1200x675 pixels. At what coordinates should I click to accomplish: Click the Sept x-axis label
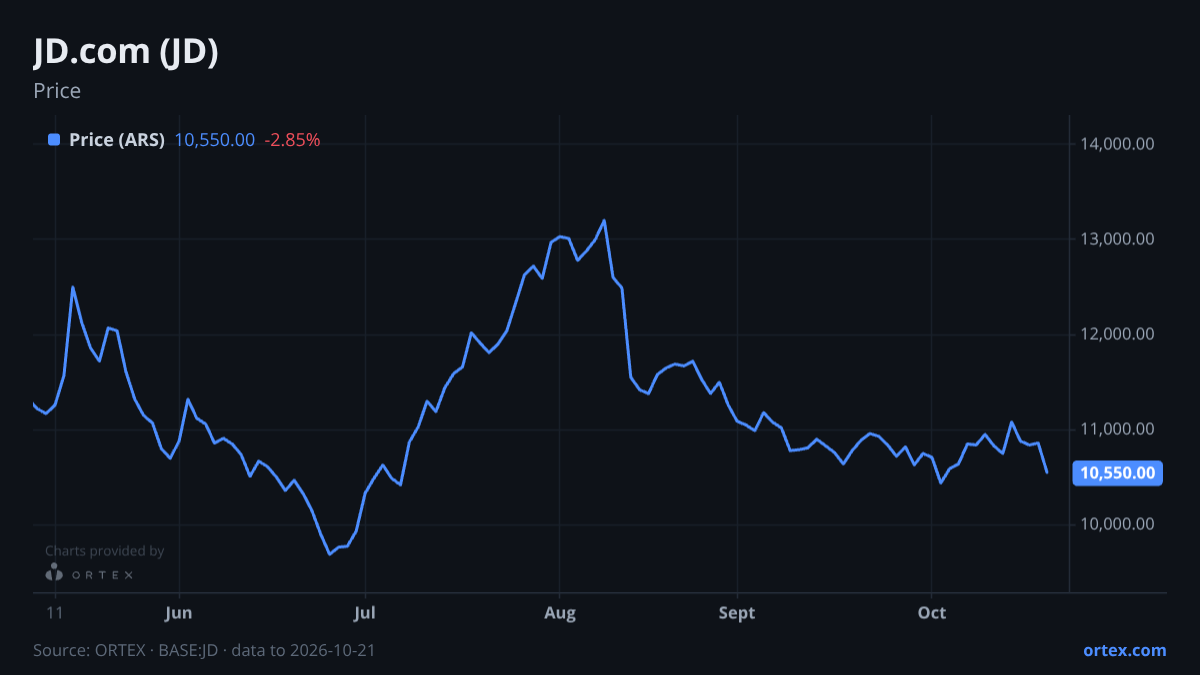pos(737,612)
